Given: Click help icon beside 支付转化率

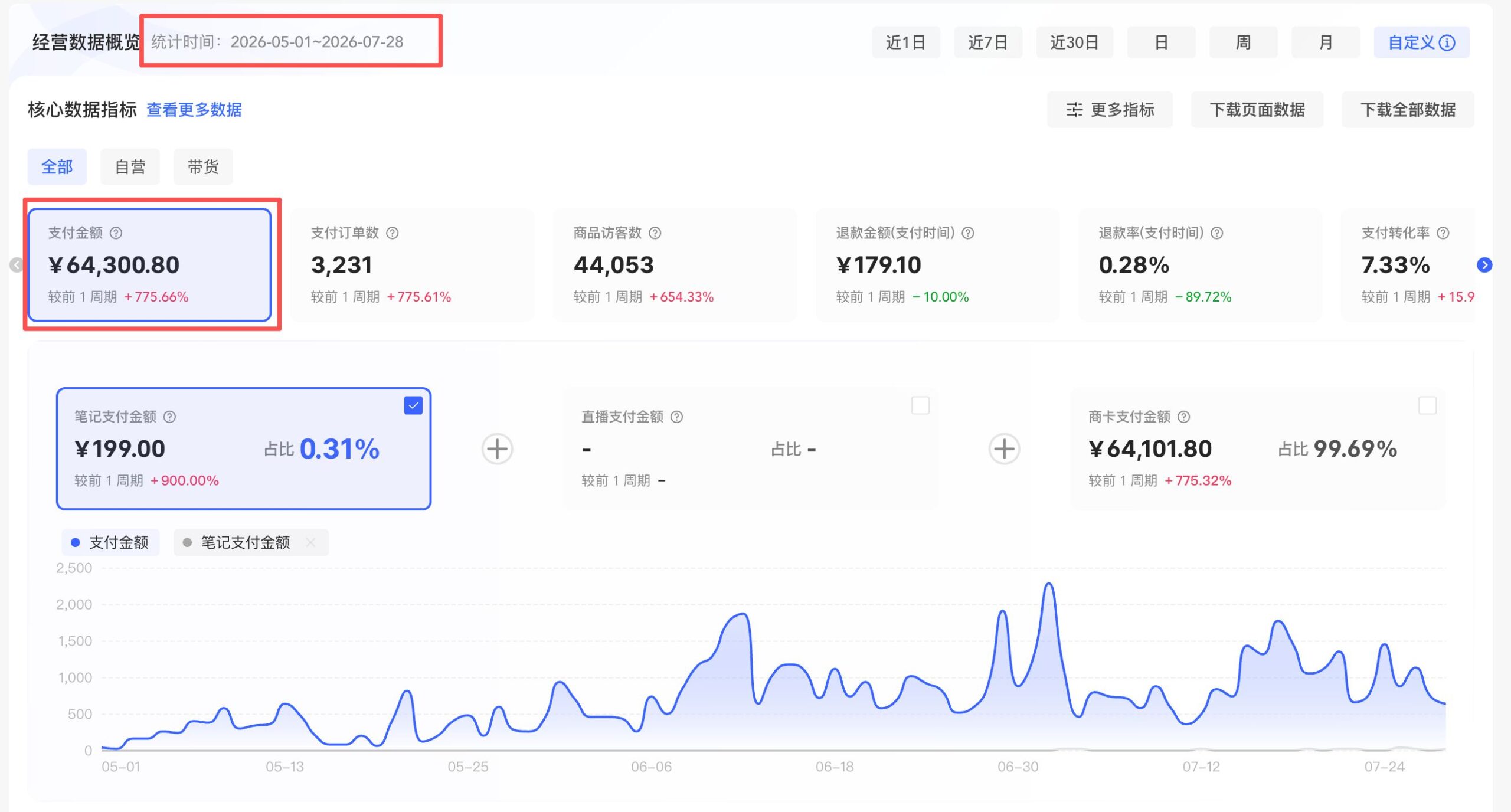Looking at the screenshot, I should coord(1443,233).
